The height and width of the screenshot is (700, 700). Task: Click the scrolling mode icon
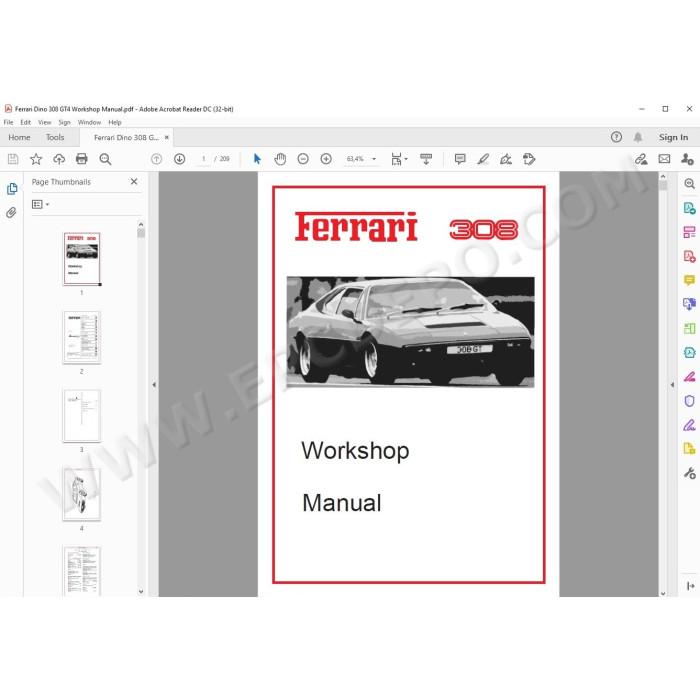click(x=426, y=159)
